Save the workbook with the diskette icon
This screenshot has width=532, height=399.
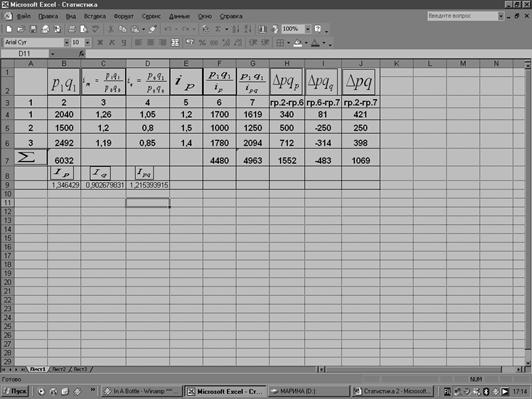point(33,29)
